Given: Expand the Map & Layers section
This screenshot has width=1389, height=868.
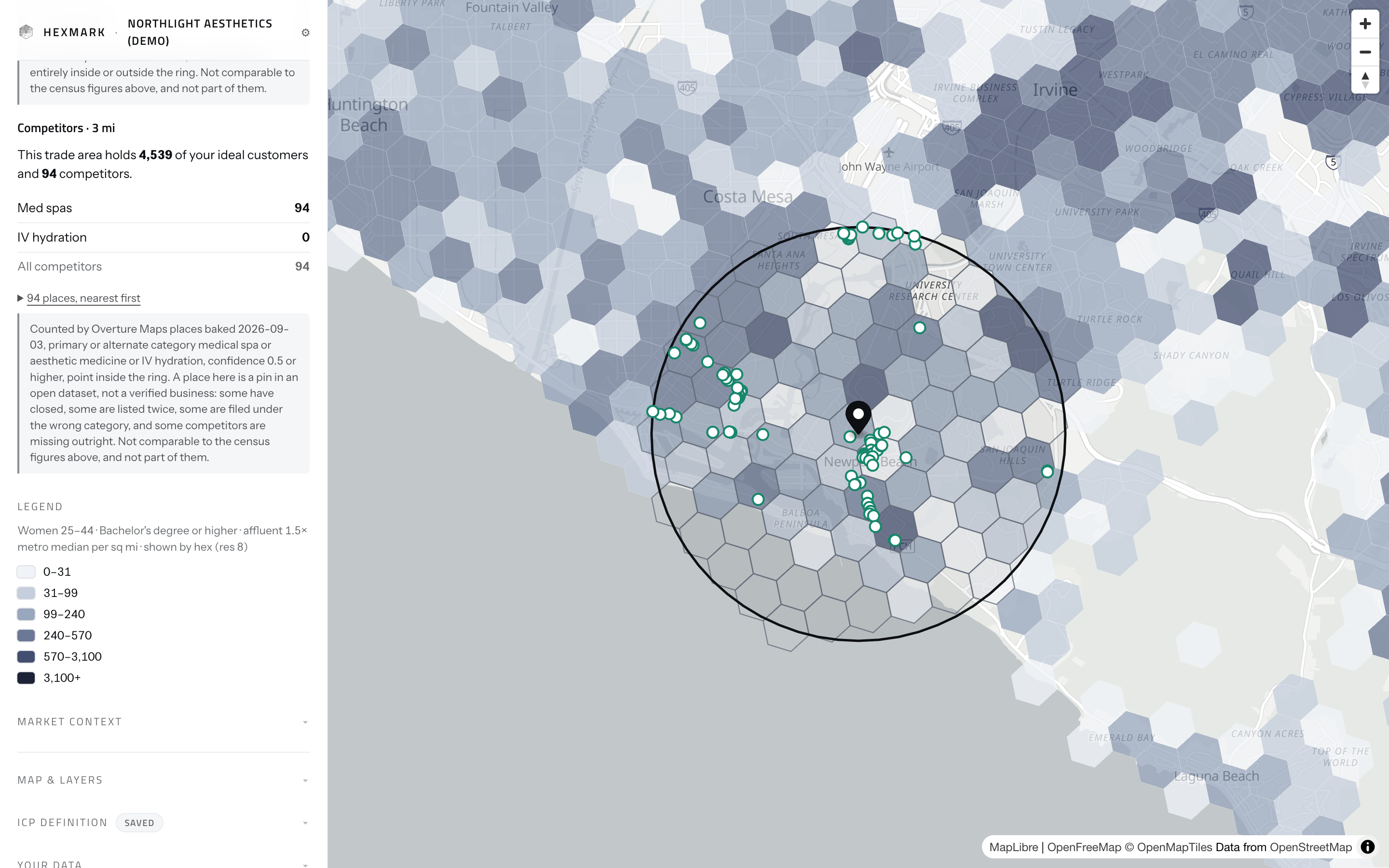Looking at the screenshot, I should pyautogui.click(x=163, y=780).
